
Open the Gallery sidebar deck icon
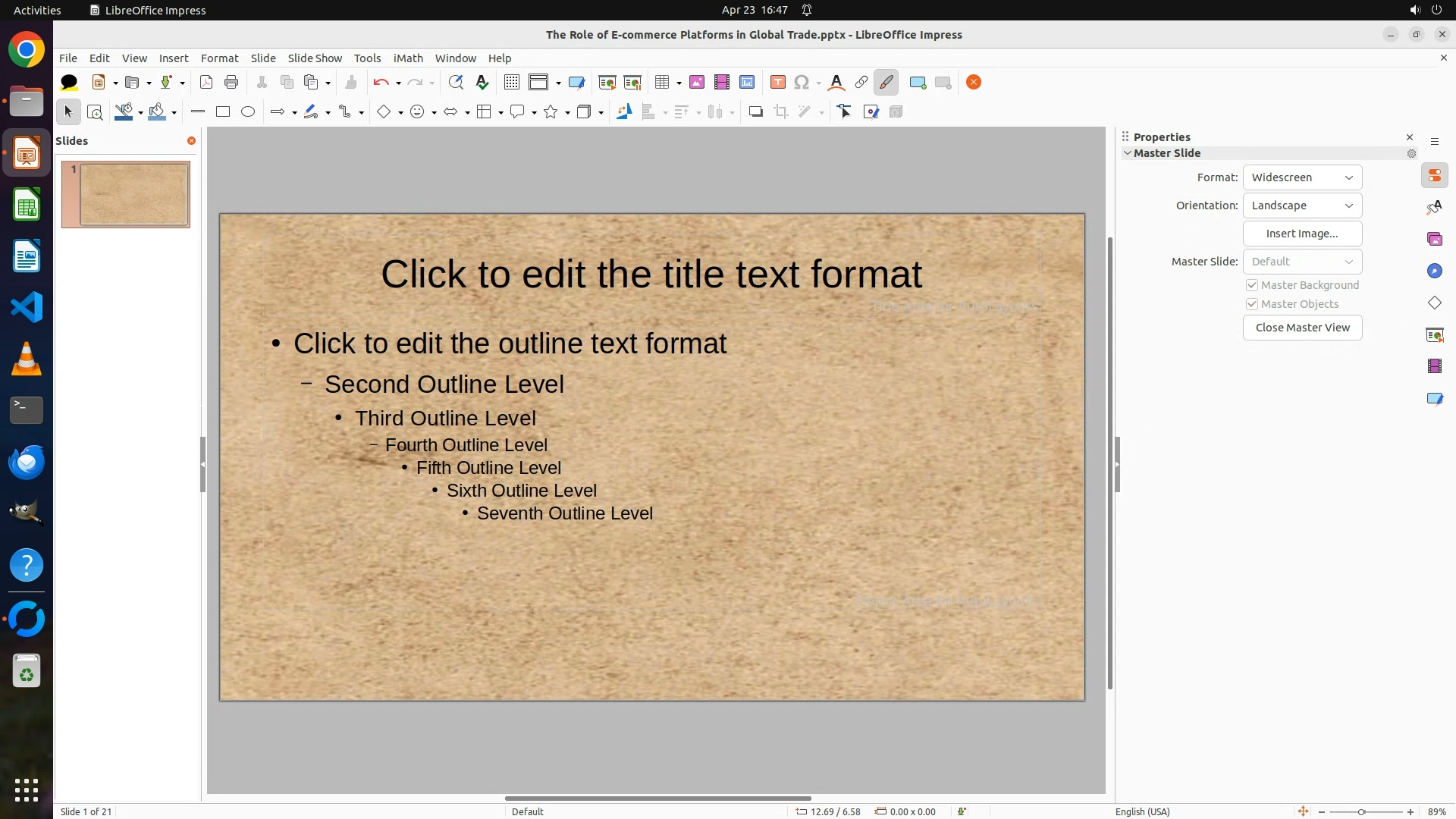pos(1434,240)
